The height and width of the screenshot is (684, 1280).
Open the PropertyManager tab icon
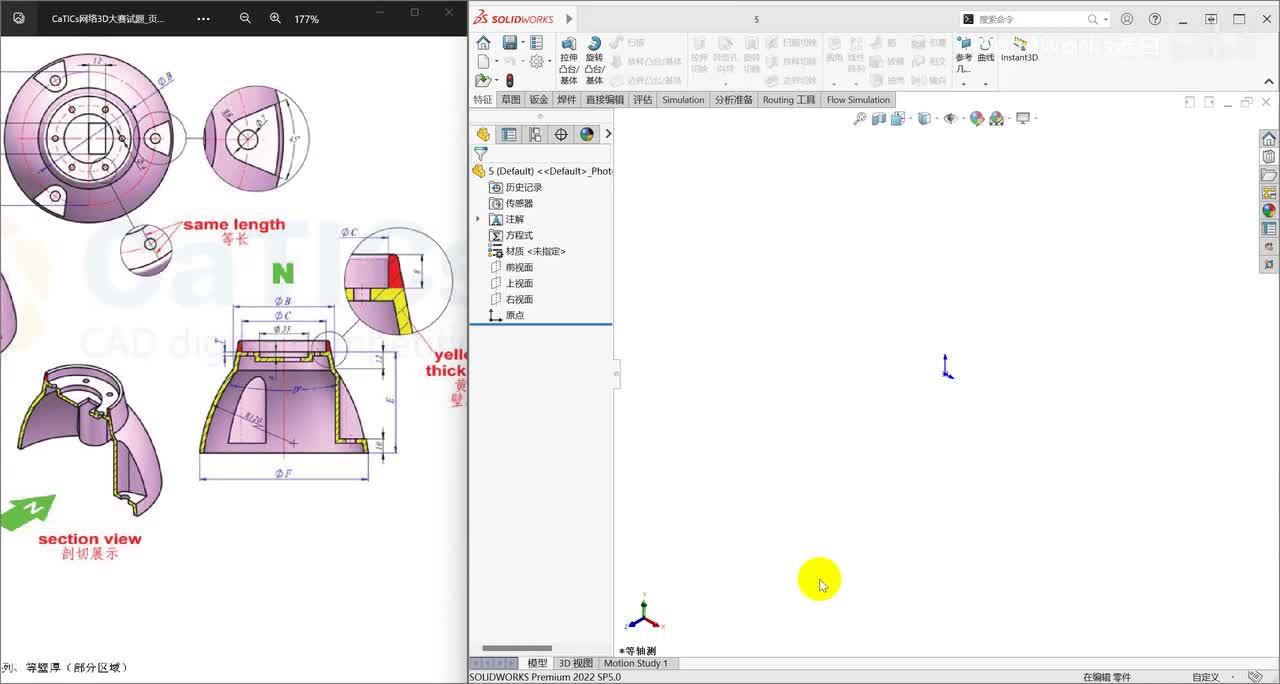(x=509, y=134)
